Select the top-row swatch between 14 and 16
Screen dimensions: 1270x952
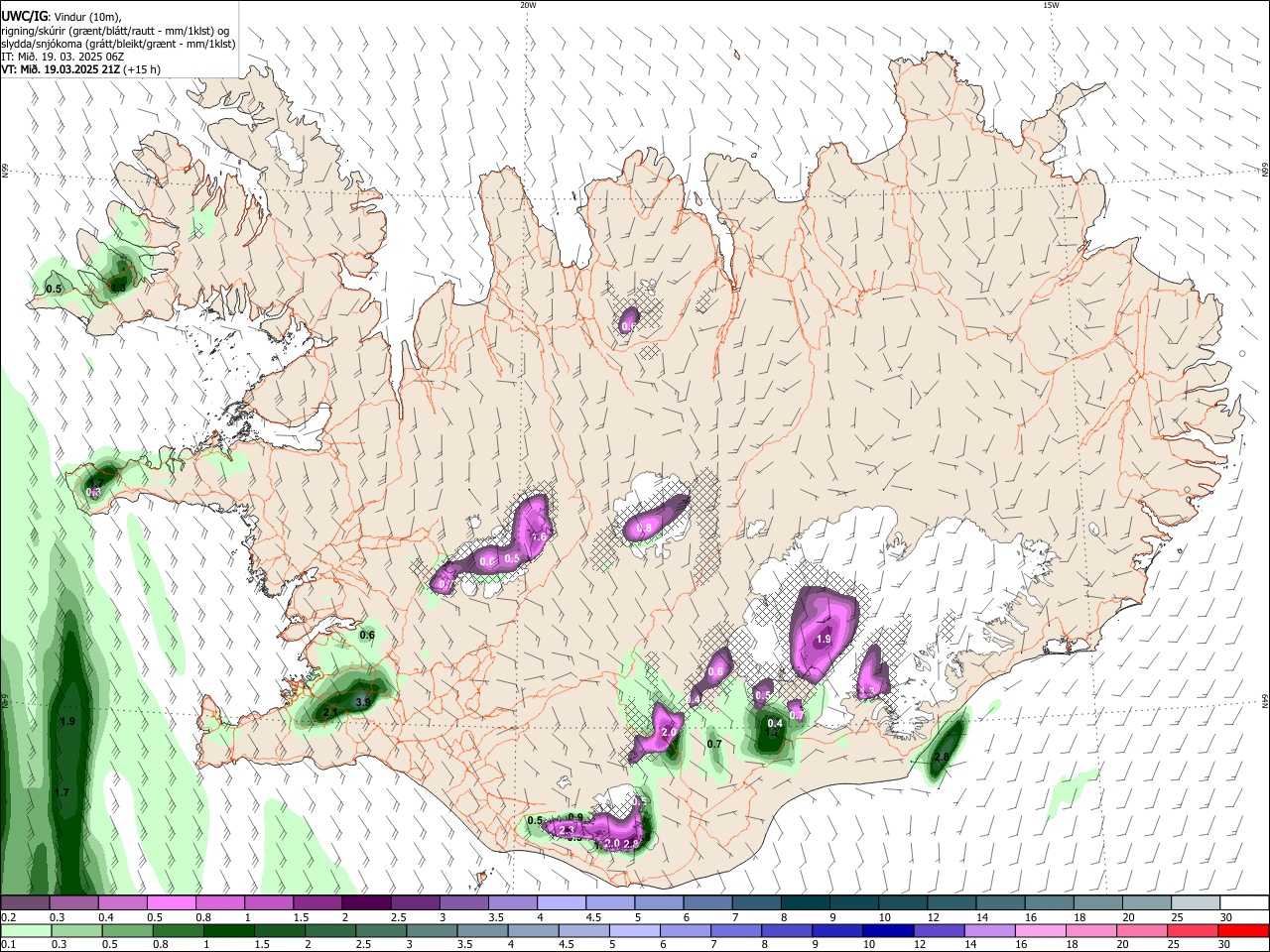(x=1000, y=903)
